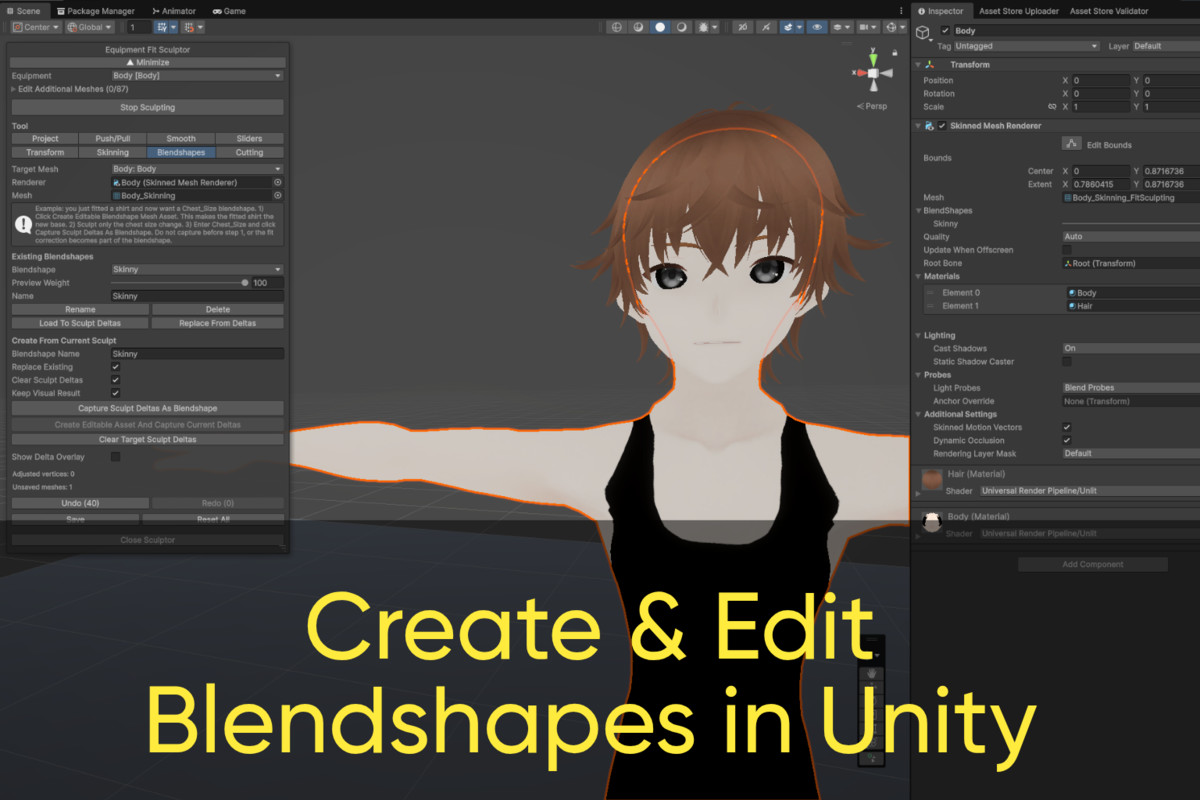Click the Transform component icon
This screenshot has height=800, width=1200.
pyautogui.click(x=930, y=65)
